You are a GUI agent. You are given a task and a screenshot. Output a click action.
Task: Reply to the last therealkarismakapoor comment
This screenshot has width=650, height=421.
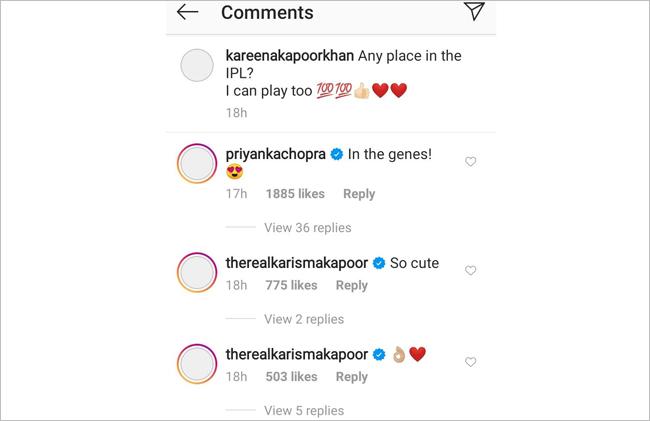coord(352,376)
